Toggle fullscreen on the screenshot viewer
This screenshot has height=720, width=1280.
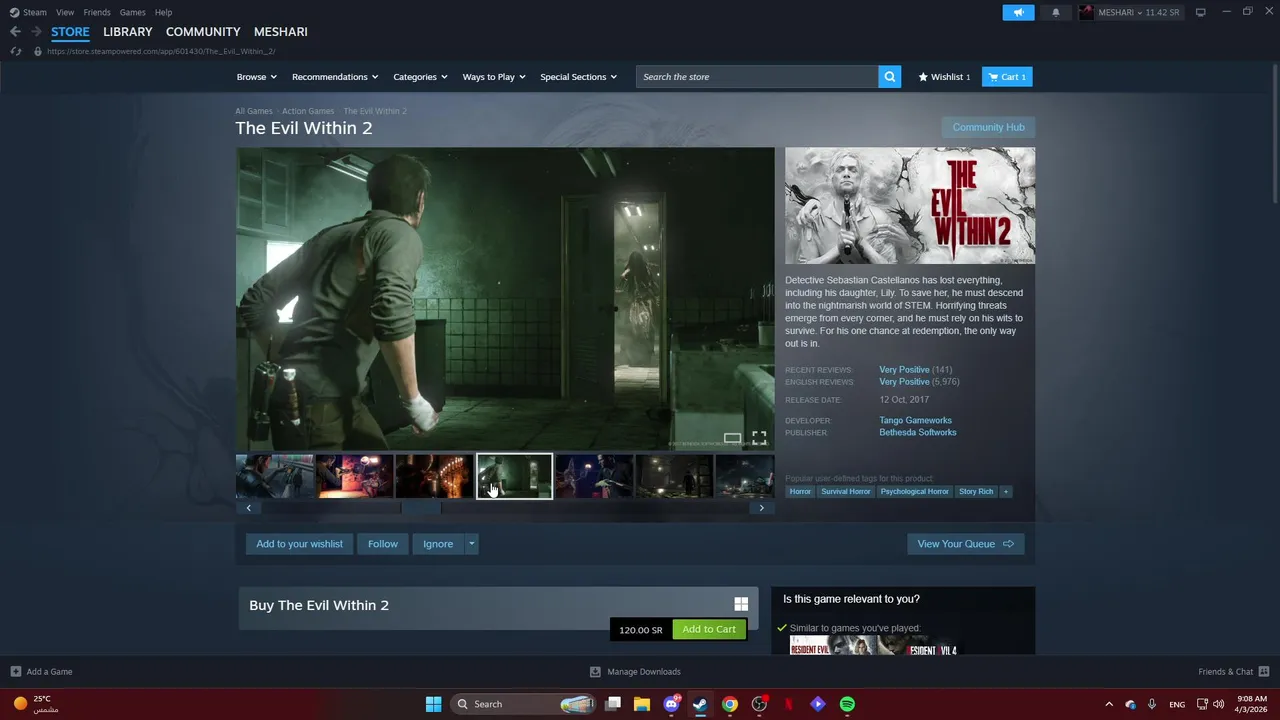tap(759, 438)
